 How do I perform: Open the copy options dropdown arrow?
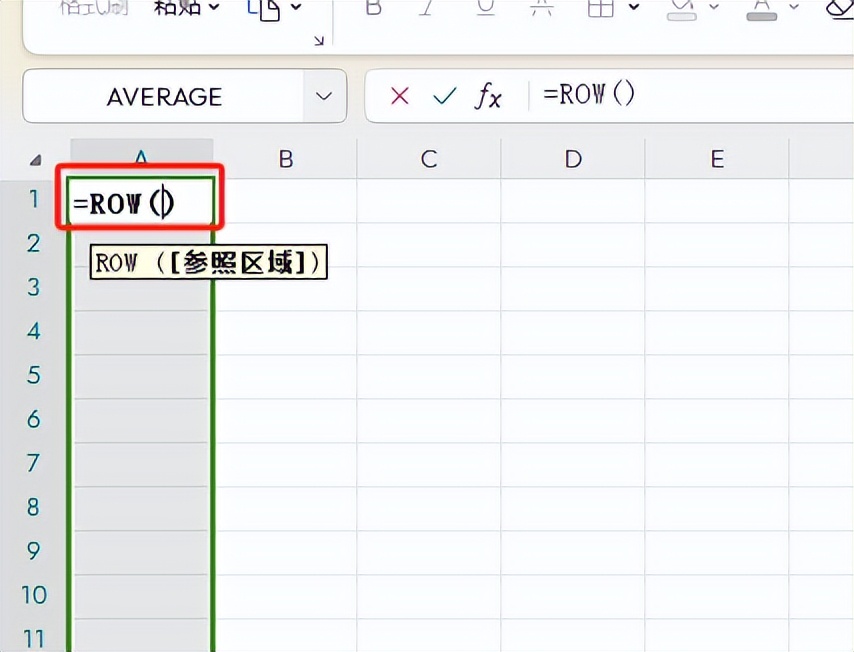[296, 7]
